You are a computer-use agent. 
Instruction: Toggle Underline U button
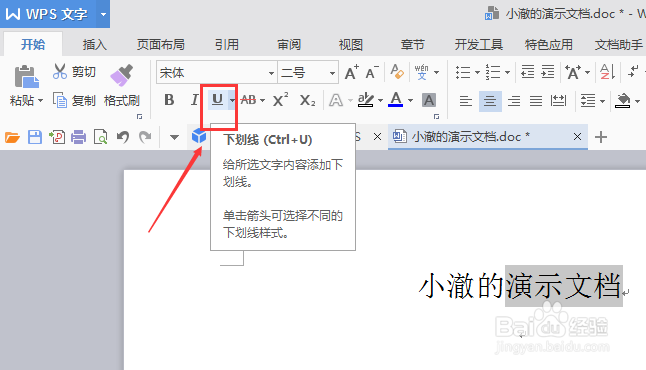click(218, 100)
